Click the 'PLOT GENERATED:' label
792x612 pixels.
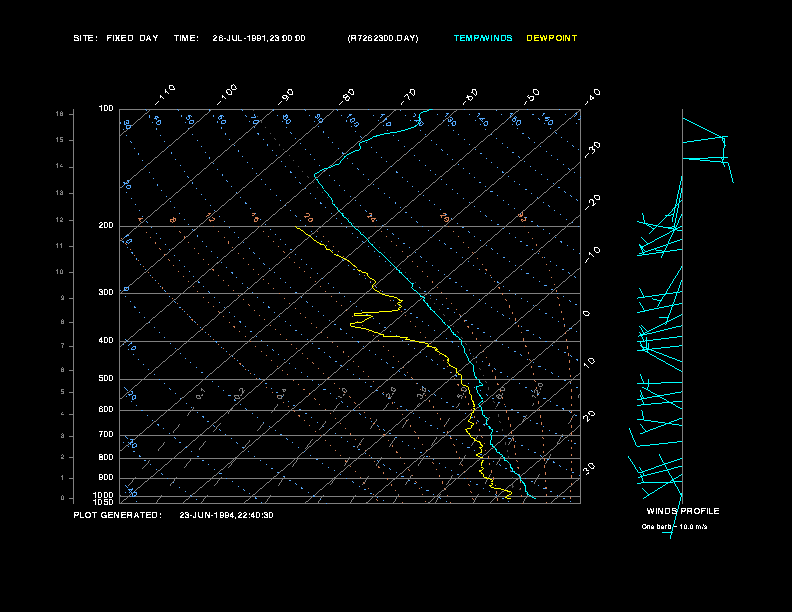(118, 515)
